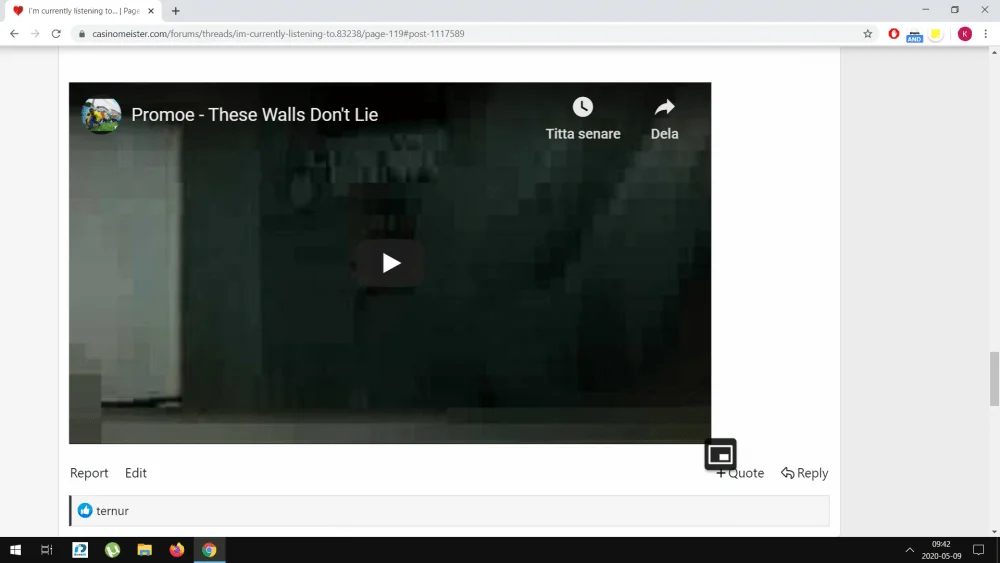Image resolution: width=1000 pixels, height=563 pixels.
Task: Edit this forum post
Action: tap(135, 473)
